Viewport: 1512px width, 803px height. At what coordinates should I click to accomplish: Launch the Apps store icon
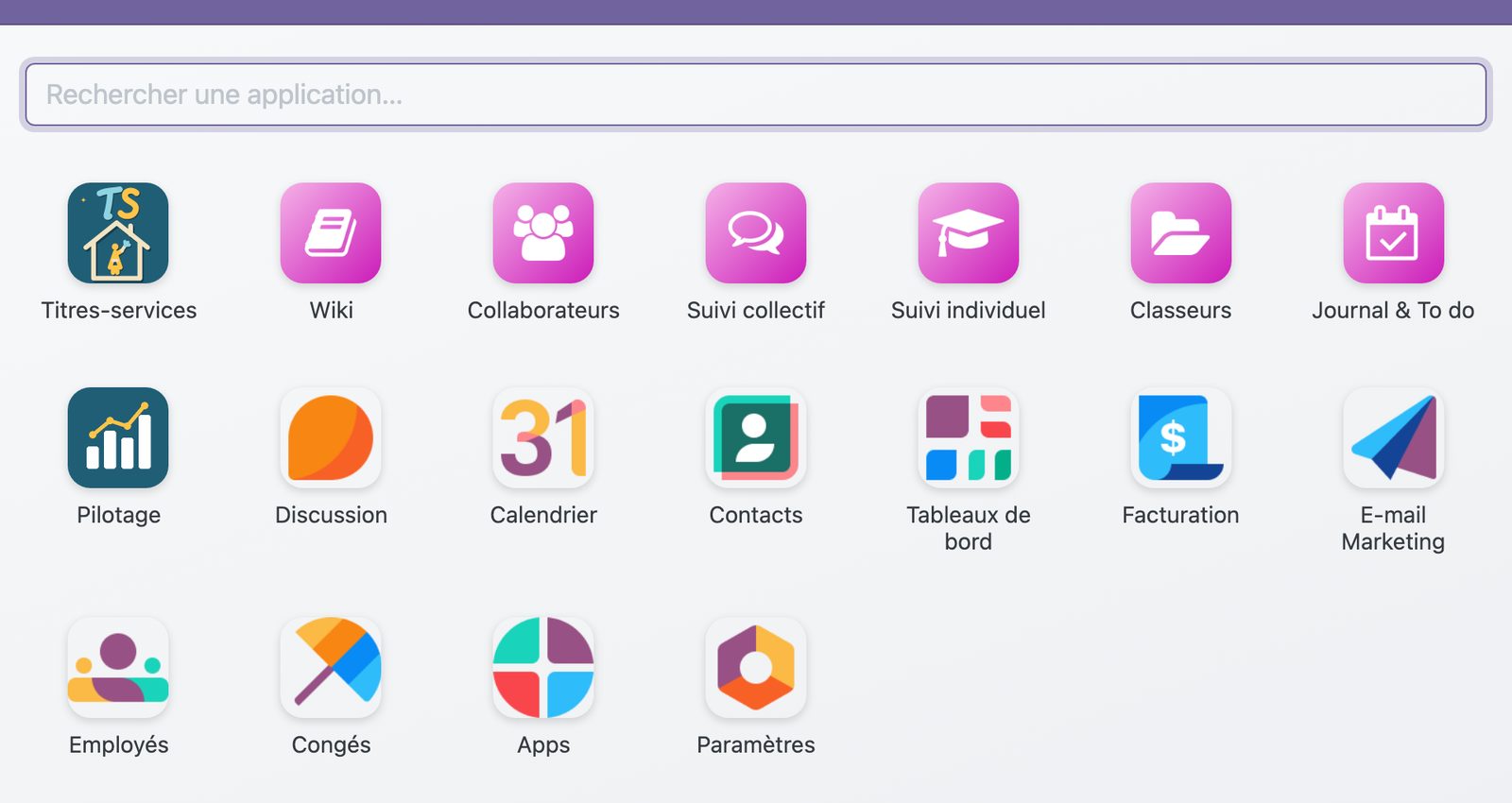tap(543, 668)
